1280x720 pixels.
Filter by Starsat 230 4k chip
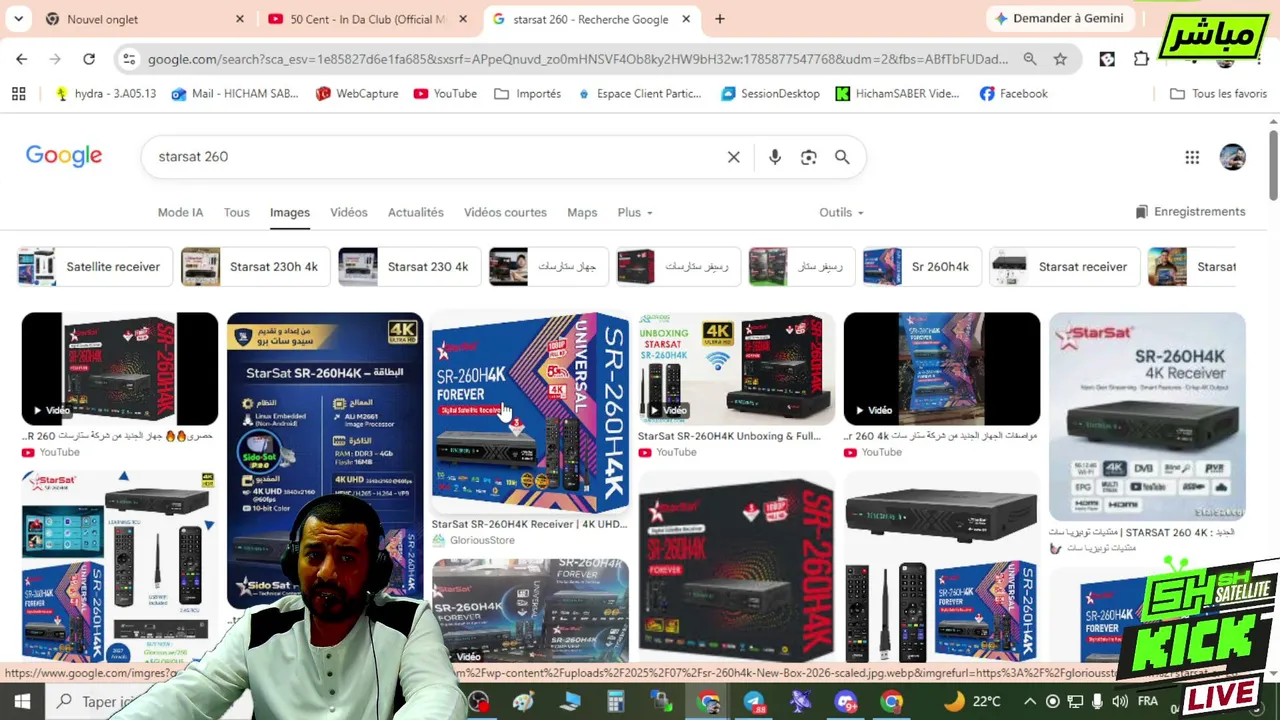tap(409, 267)
